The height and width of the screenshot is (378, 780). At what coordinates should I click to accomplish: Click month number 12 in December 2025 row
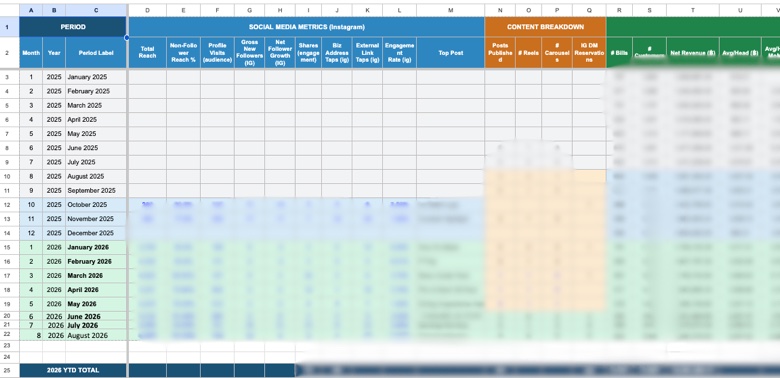point(31,233)
